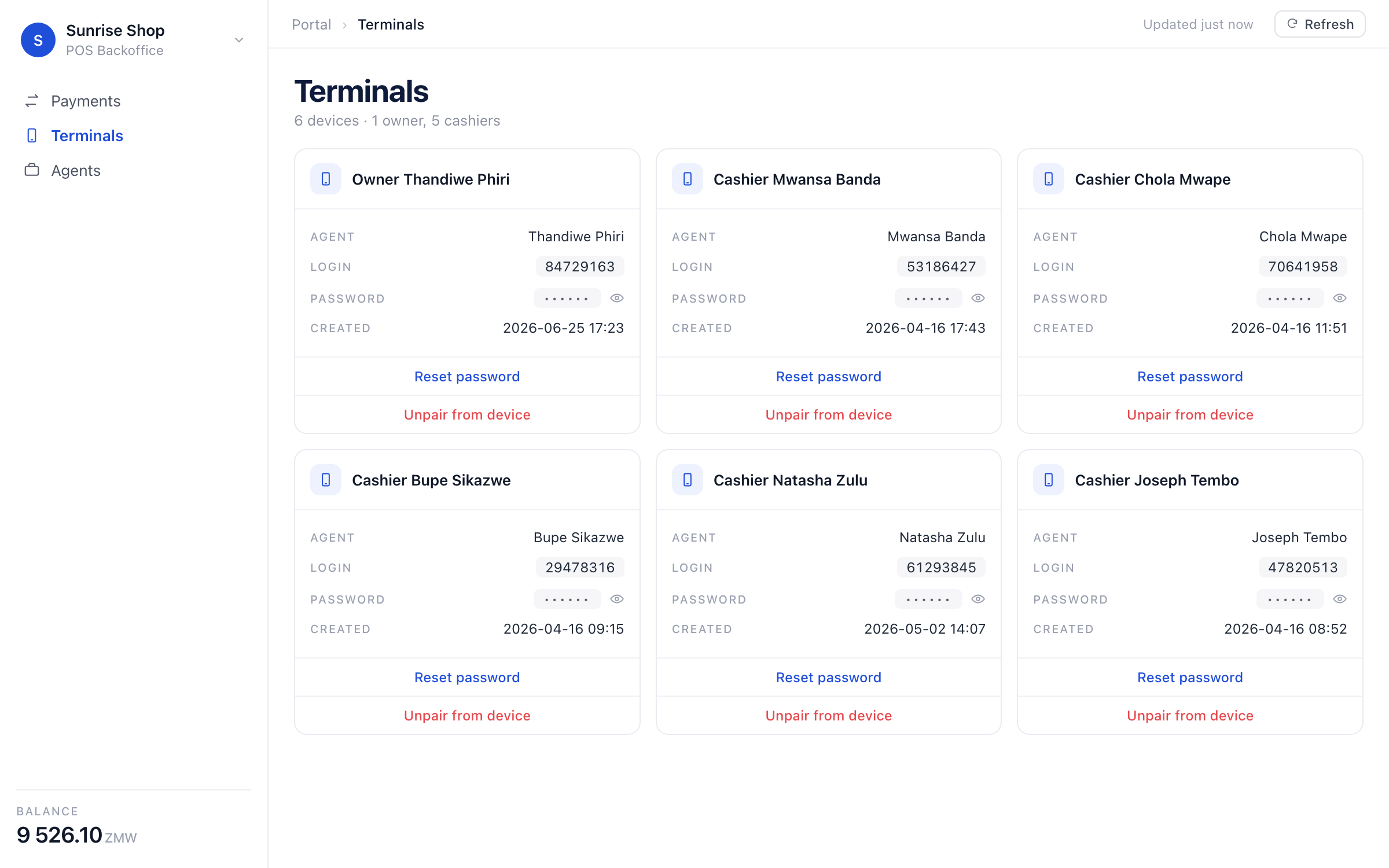Click the Refresh button
This screenshot has width=1389, height=868.
click(x=1320, y=24)
